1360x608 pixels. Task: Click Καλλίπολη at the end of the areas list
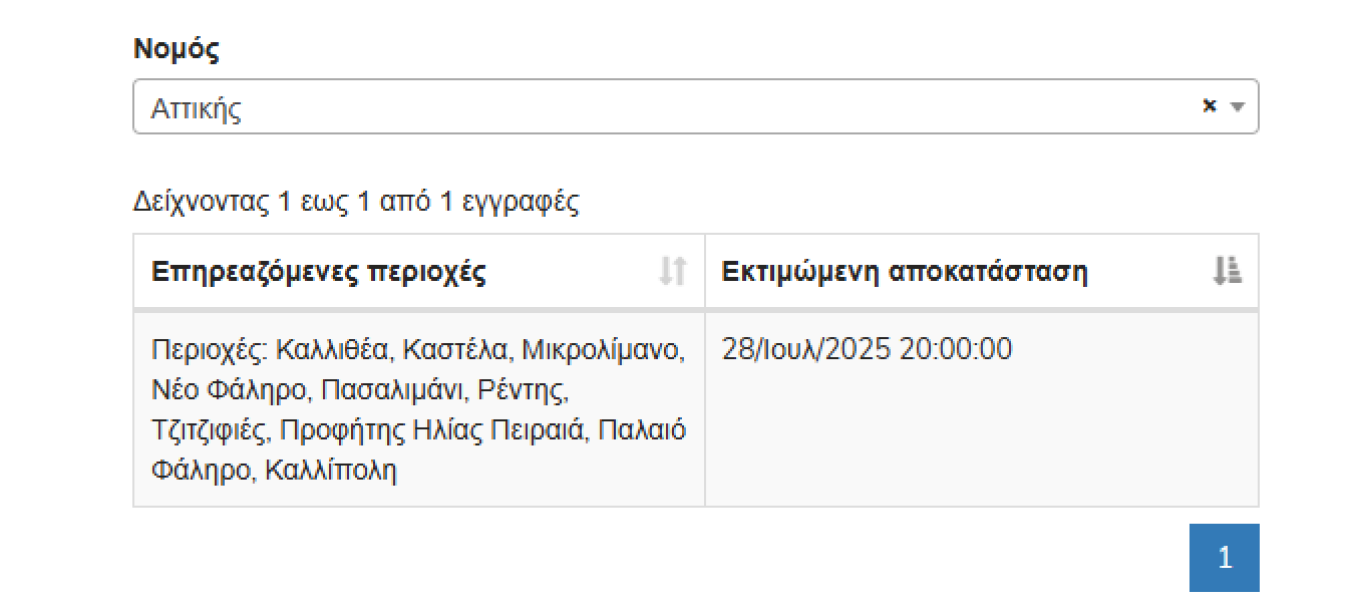[x=330, y=470]
